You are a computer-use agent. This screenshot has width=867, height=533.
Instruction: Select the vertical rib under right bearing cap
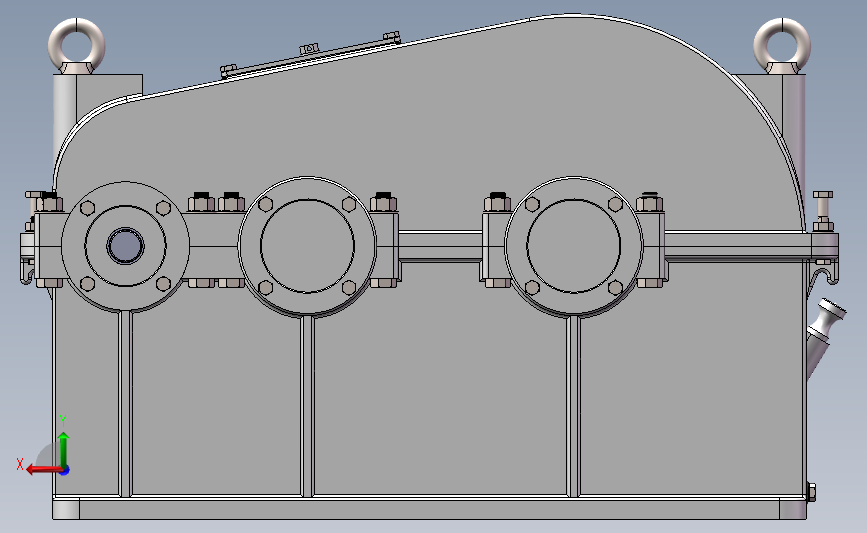pos(573,406)
